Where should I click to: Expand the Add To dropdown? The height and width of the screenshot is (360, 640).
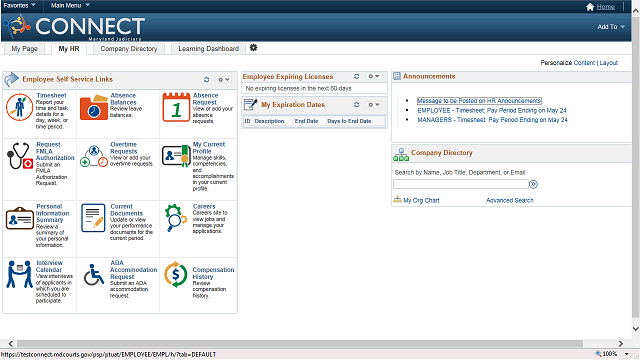click(x=611, y=27)
